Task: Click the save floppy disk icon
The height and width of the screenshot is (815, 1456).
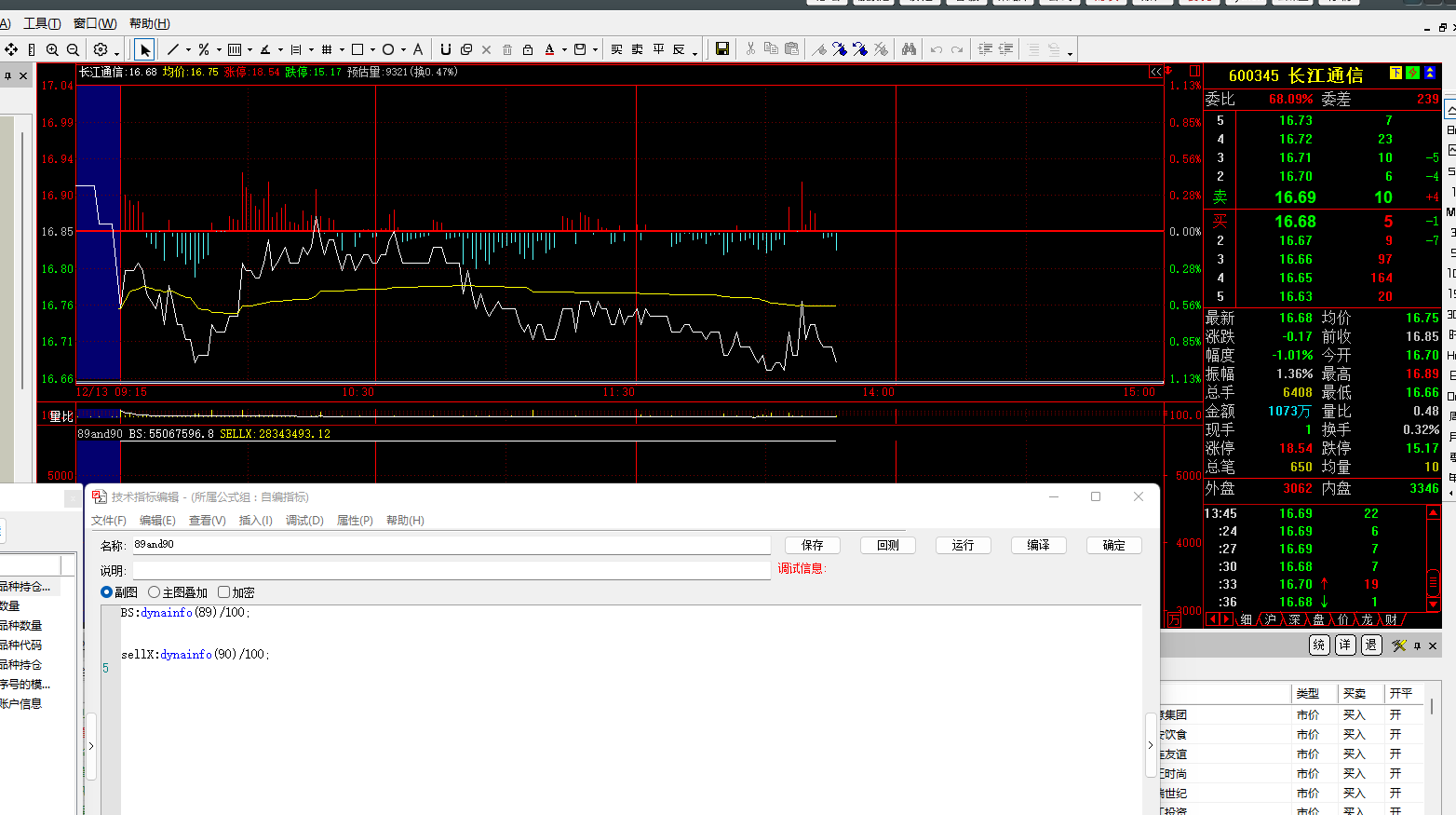Action: [x=721, y=49]
